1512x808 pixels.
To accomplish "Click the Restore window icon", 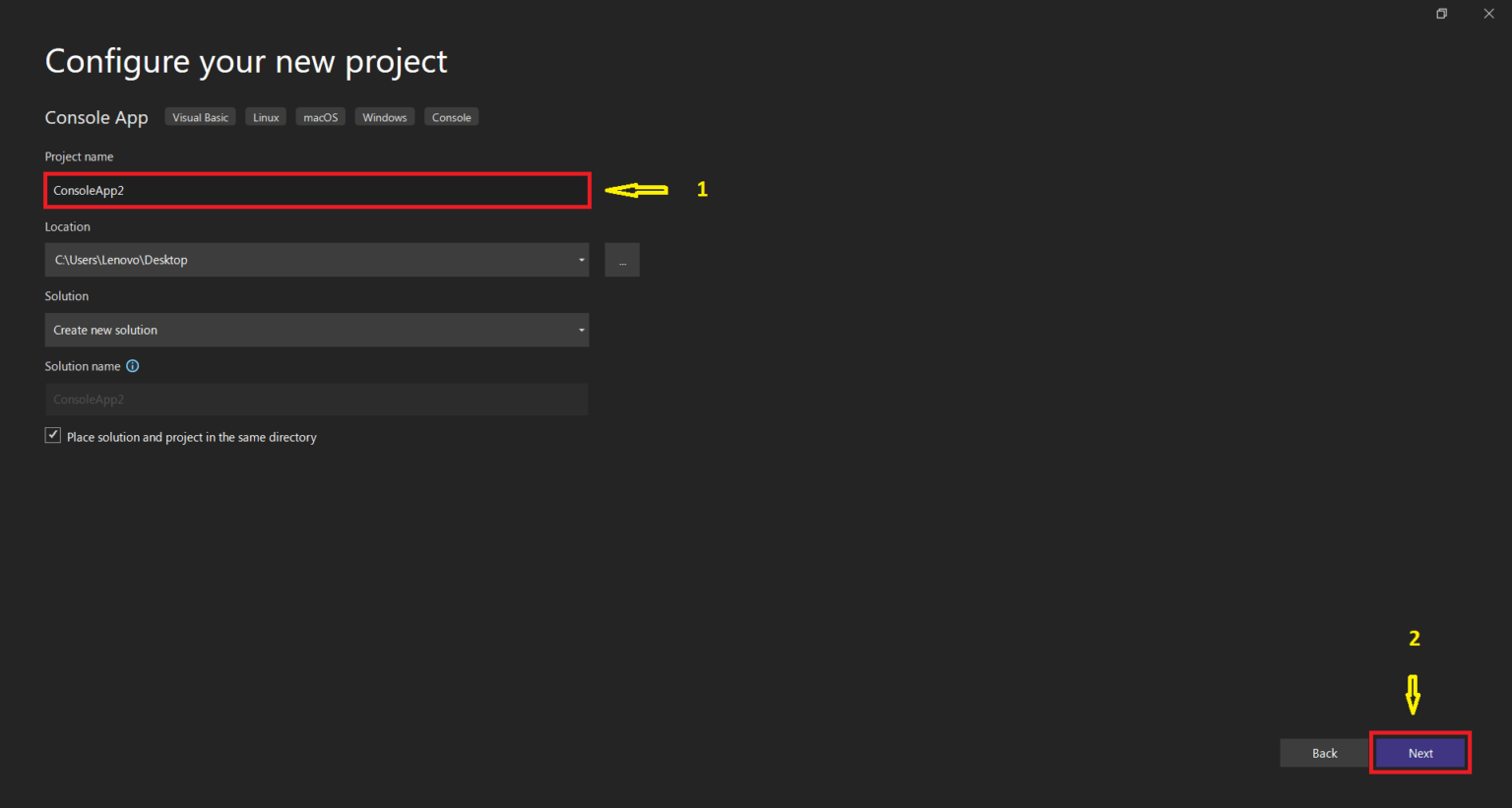I will pyautogui.click(x=1441, y=13).
